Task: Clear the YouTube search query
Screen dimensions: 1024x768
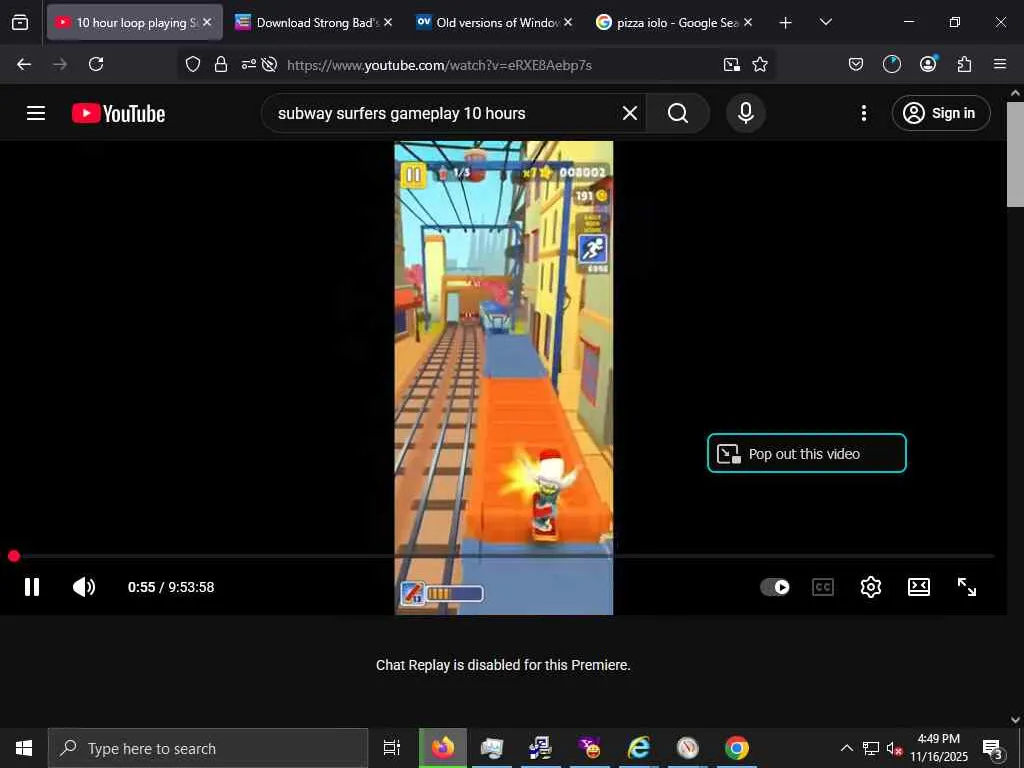Action: 630,113
